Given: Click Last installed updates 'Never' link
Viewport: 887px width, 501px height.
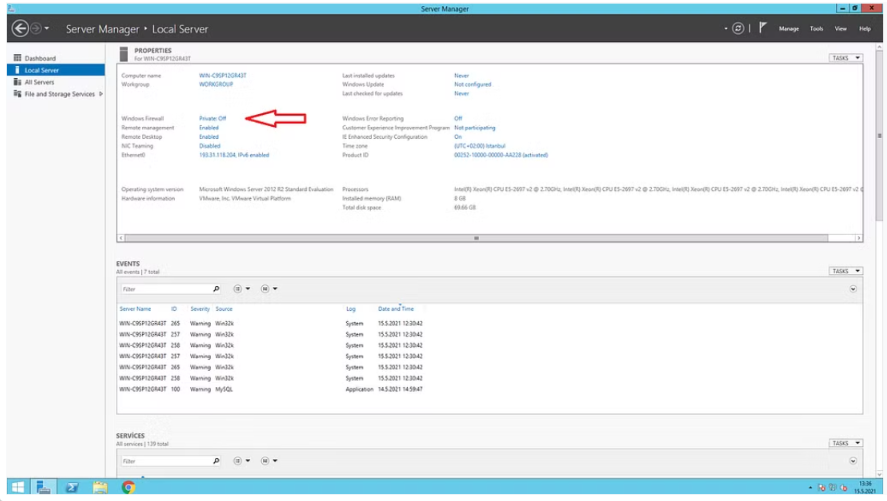Looking at the screenshot, I should click(x=462, y=75).
